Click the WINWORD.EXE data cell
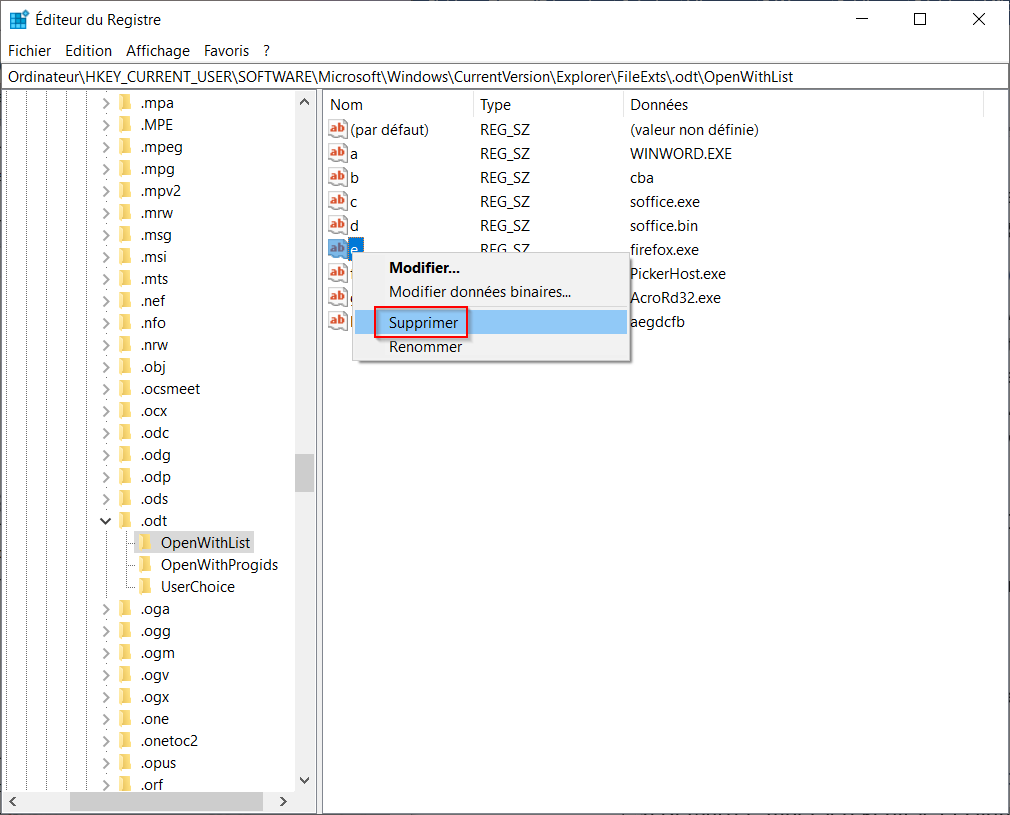The image size is (1010, 815). 681,153
